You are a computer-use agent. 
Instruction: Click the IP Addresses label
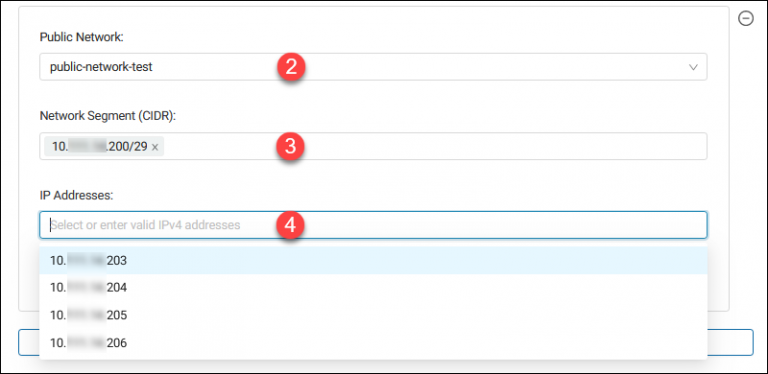point(76,196)
